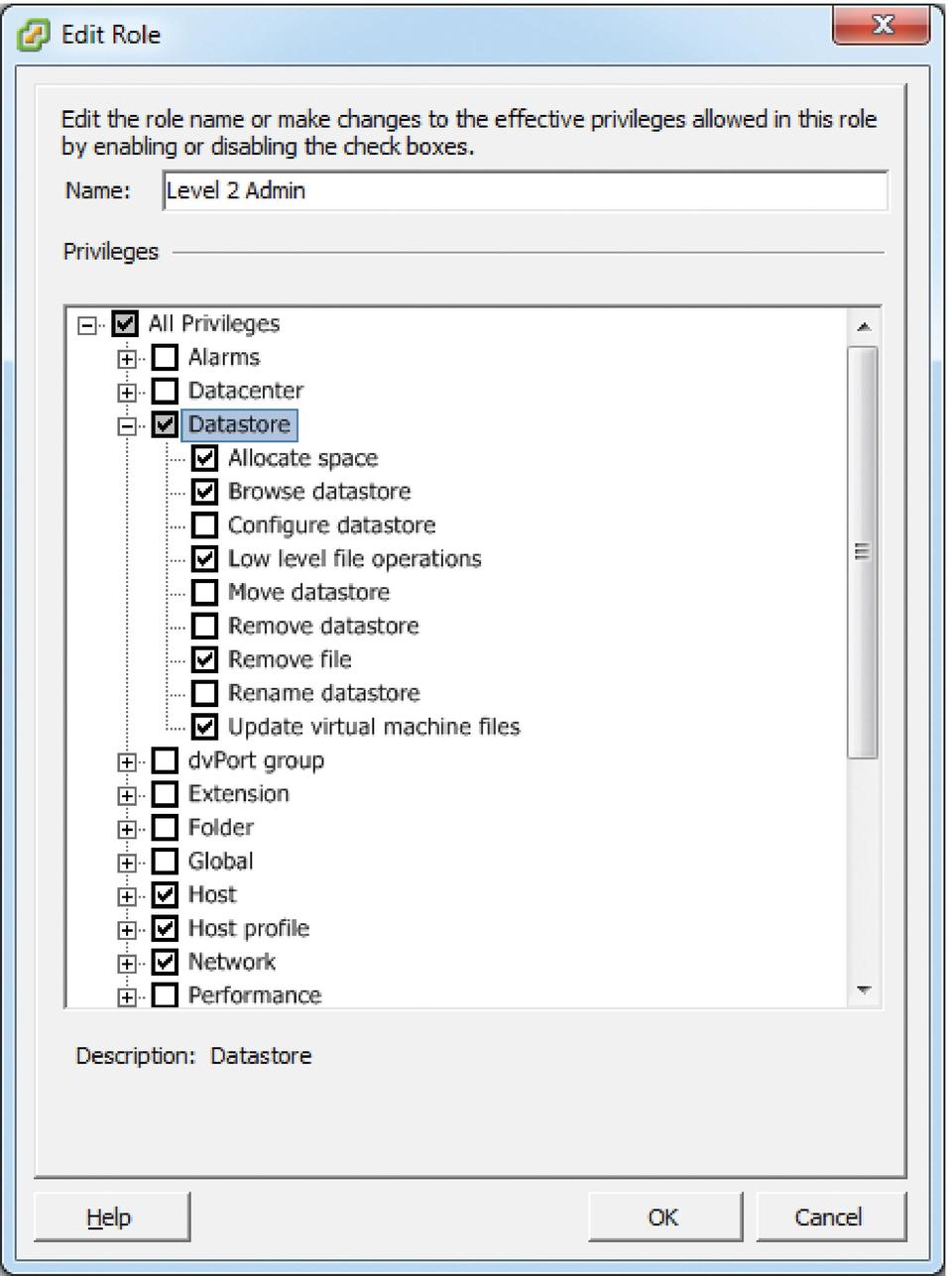Uncheck the Host checkbox

pos(165,895)
